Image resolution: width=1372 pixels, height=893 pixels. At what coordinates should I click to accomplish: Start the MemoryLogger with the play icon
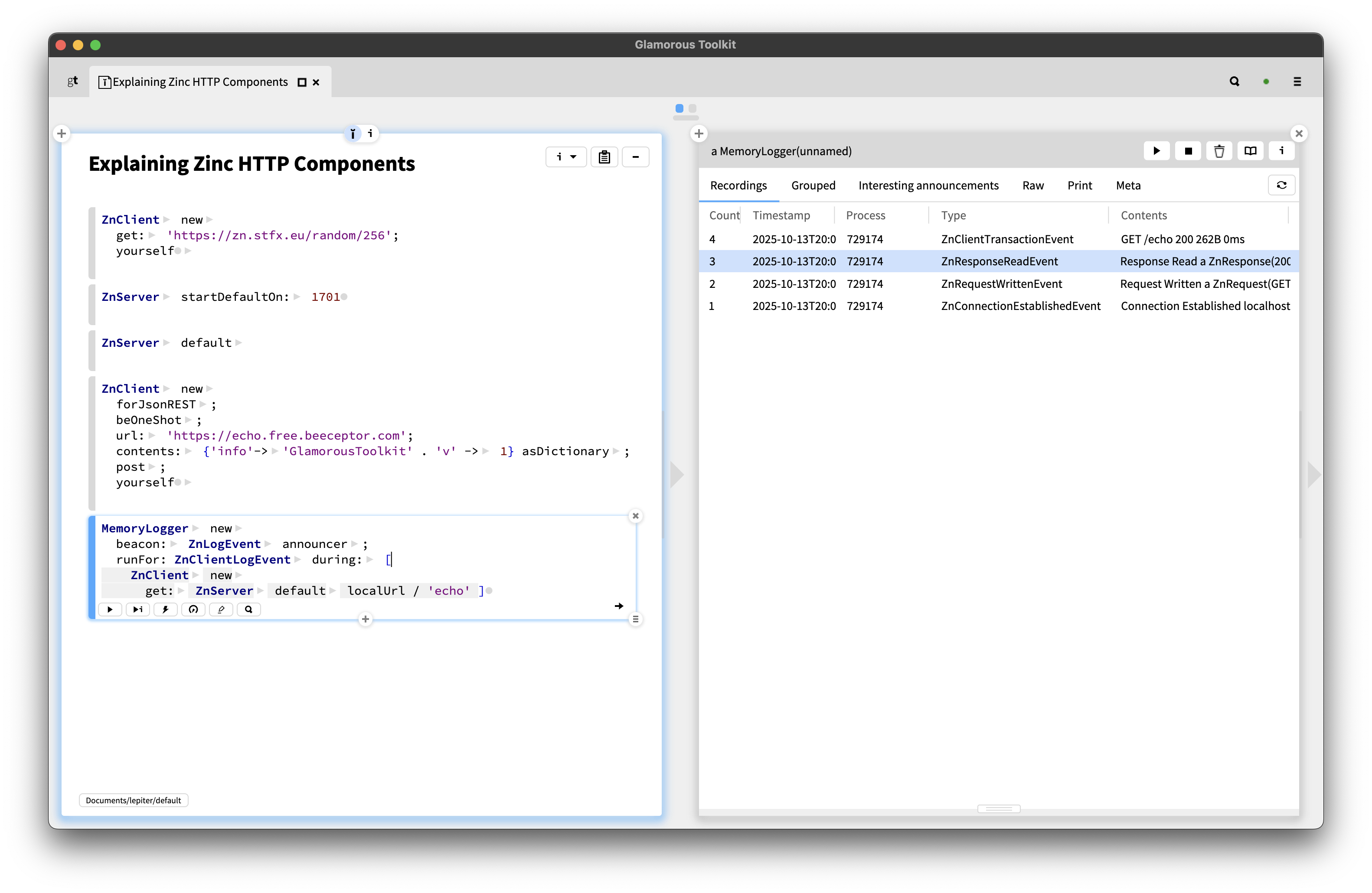tap(1157, 151)
